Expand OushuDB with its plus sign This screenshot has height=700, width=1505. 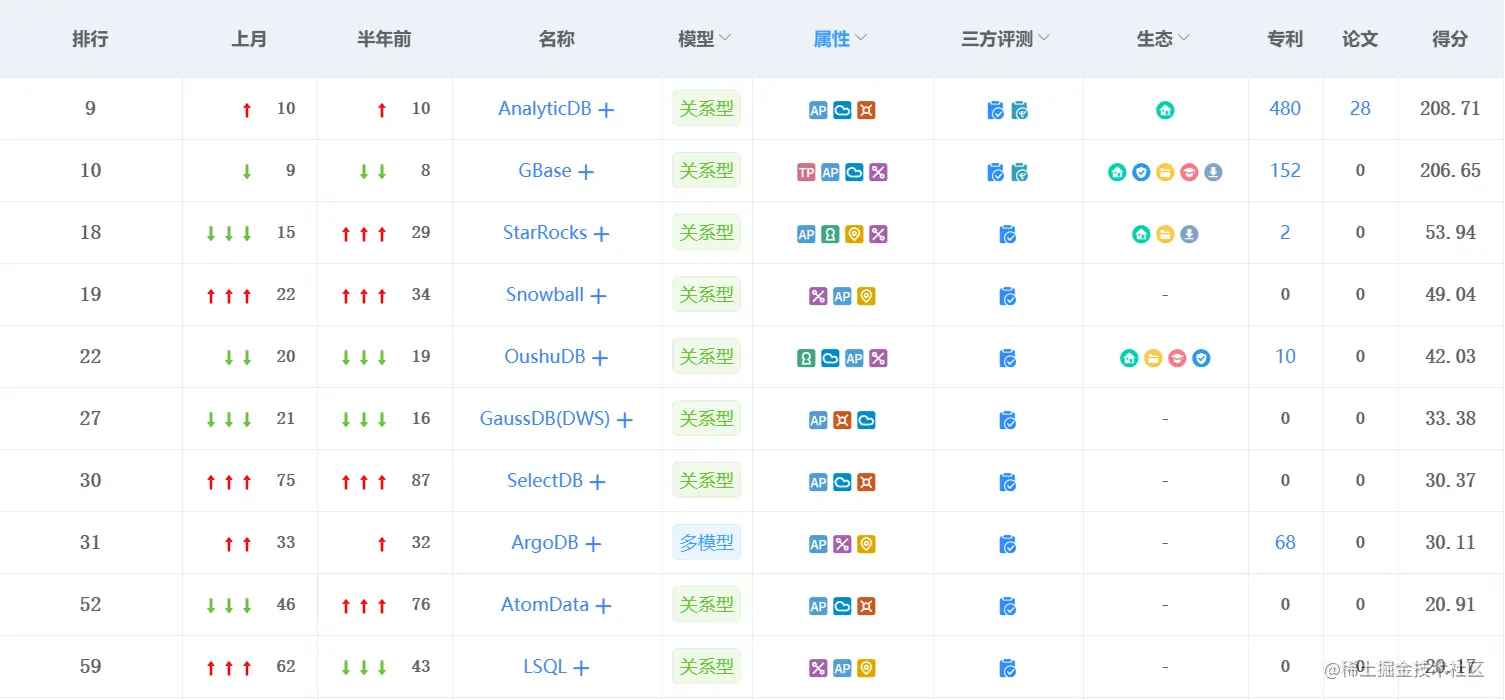[x=600, y=358]
